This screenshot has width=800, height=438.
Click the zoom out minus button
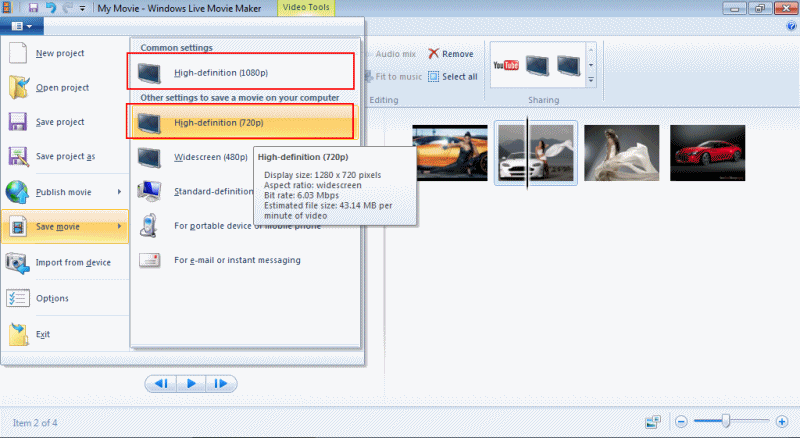681,422
